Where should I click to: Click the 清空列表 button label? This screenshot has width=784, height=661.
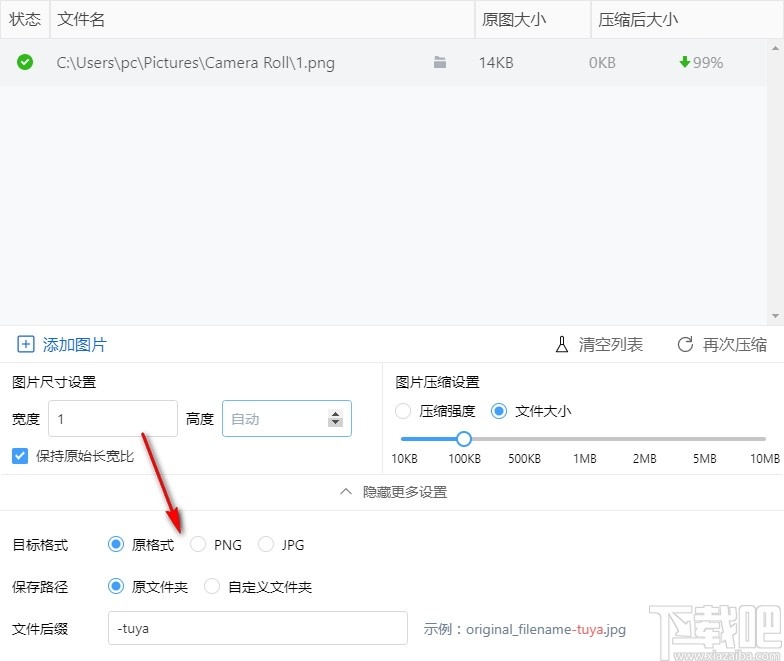coord(610,344)
